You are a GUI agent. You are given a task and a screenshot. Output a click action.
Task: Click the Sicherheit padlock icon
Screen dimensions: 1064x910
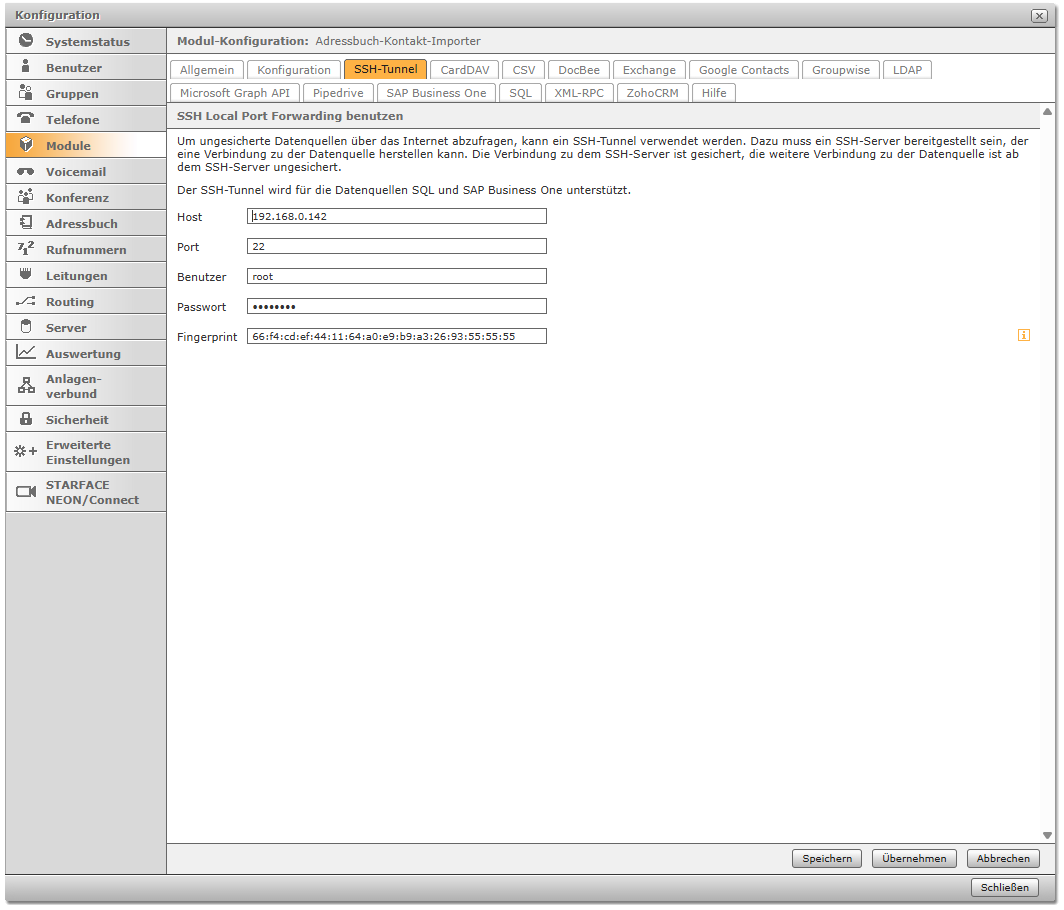26,419
